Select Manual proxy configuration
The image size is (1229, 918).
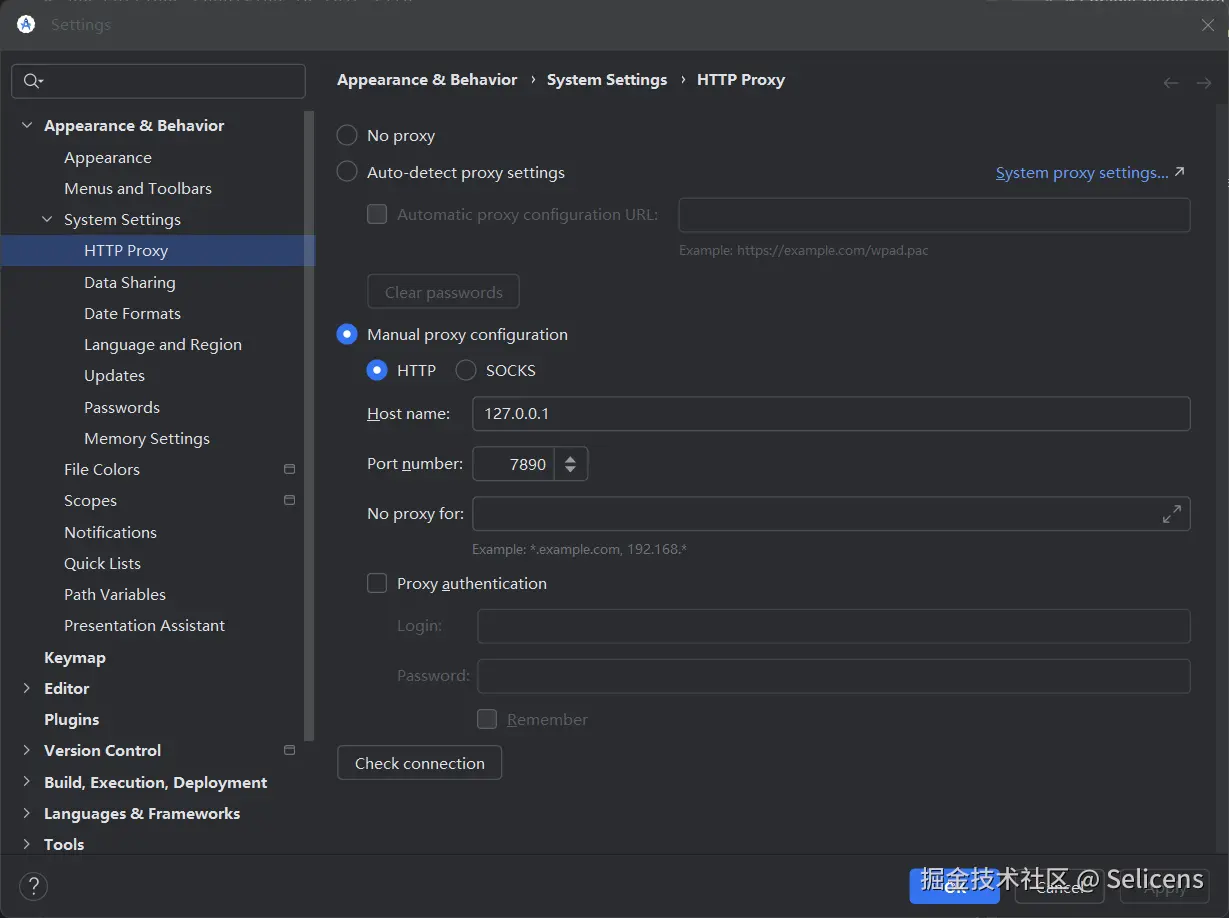pos(347,334)
